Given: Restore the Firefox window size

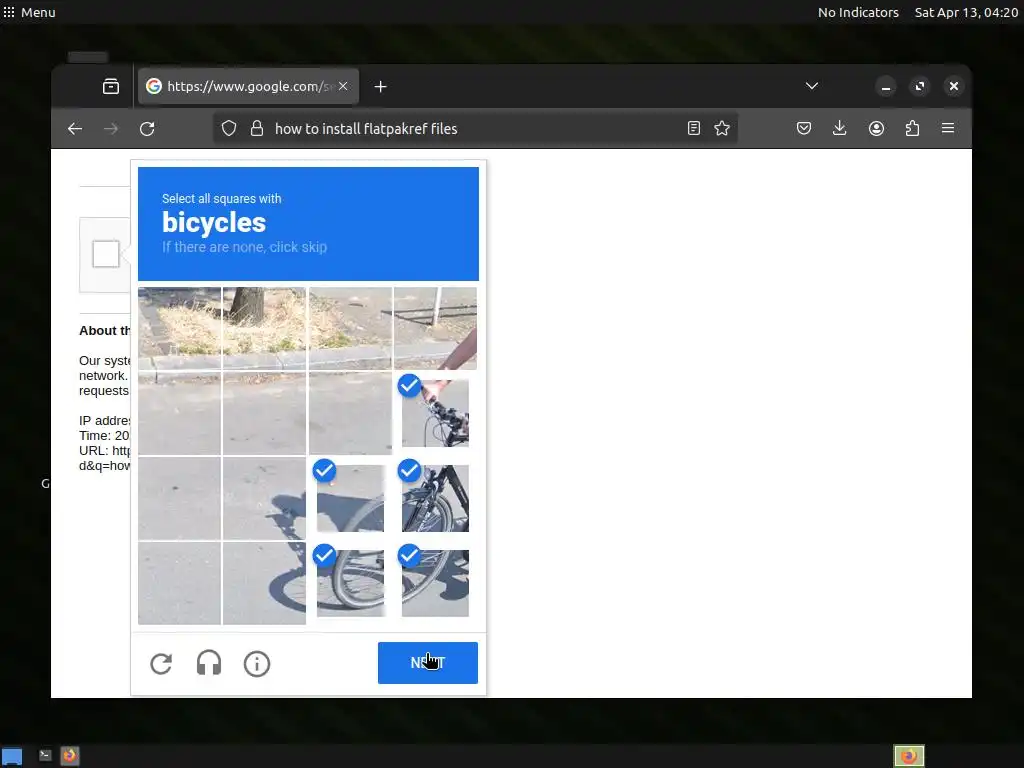Looking at the screenshot, I should [920, 86].
